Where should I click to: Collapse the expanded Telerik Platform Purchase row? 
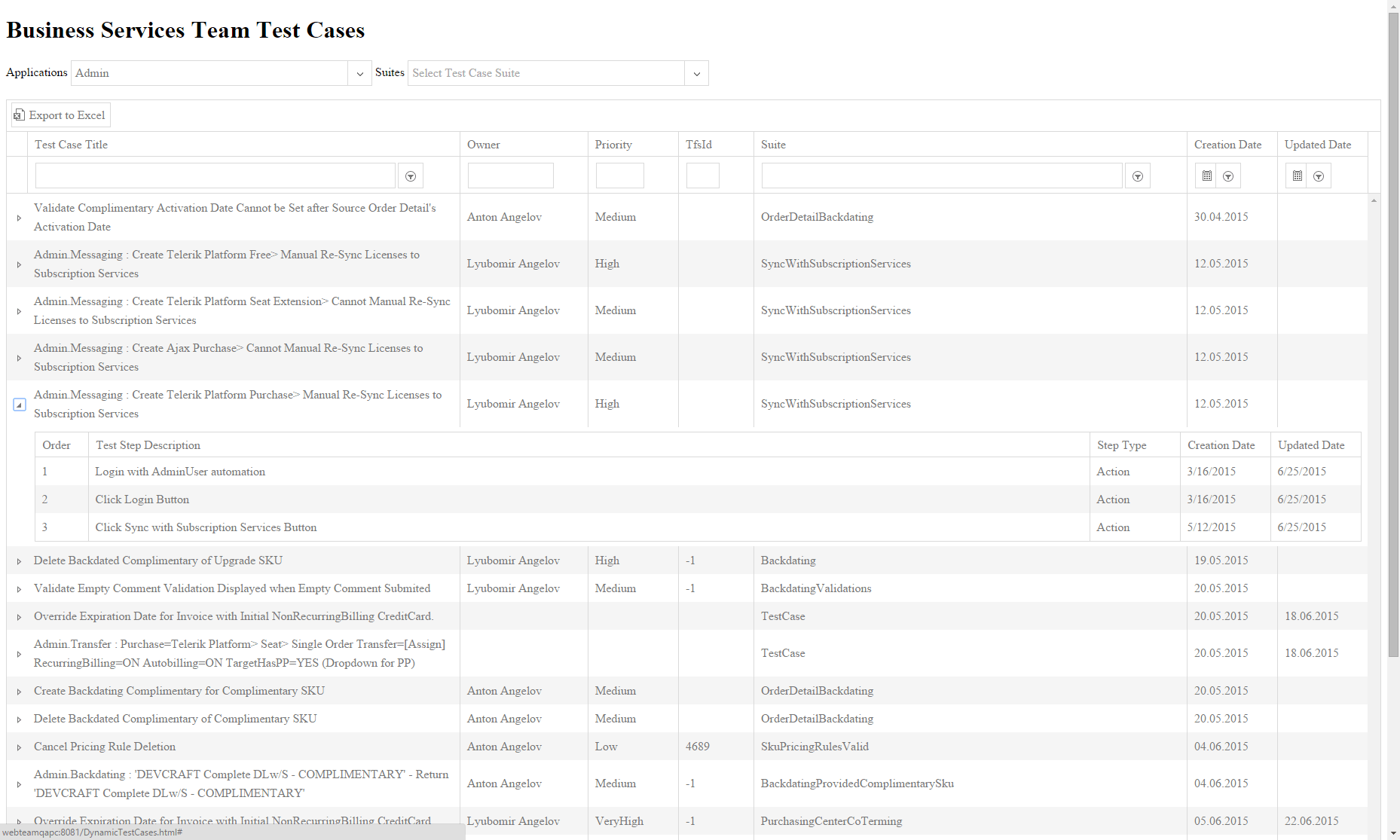pos(20,405)
